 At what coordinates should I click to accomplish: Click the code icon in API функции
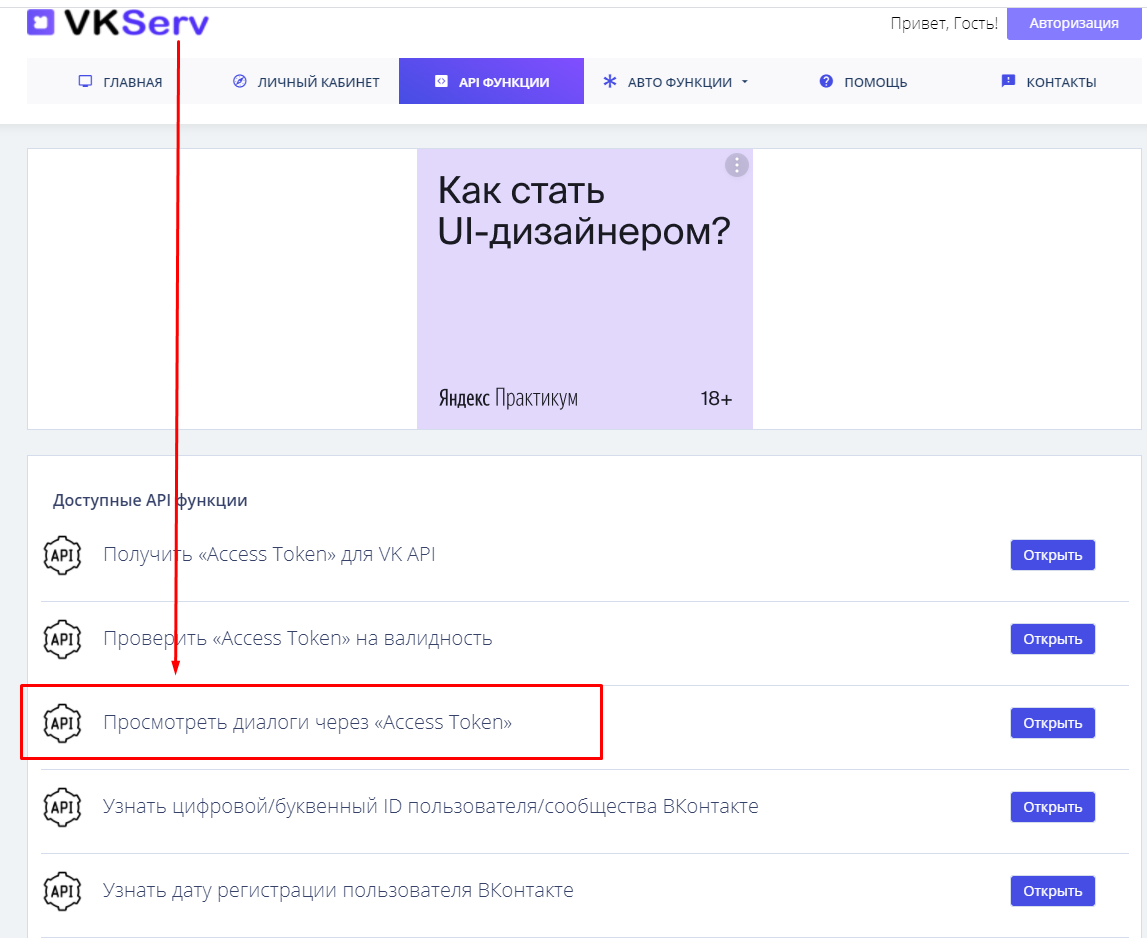point(441,81)
